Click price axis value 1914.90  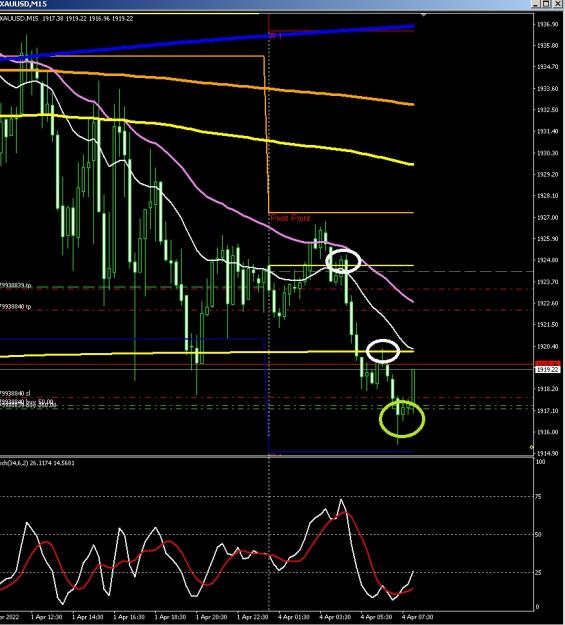[x=547, y=453]
